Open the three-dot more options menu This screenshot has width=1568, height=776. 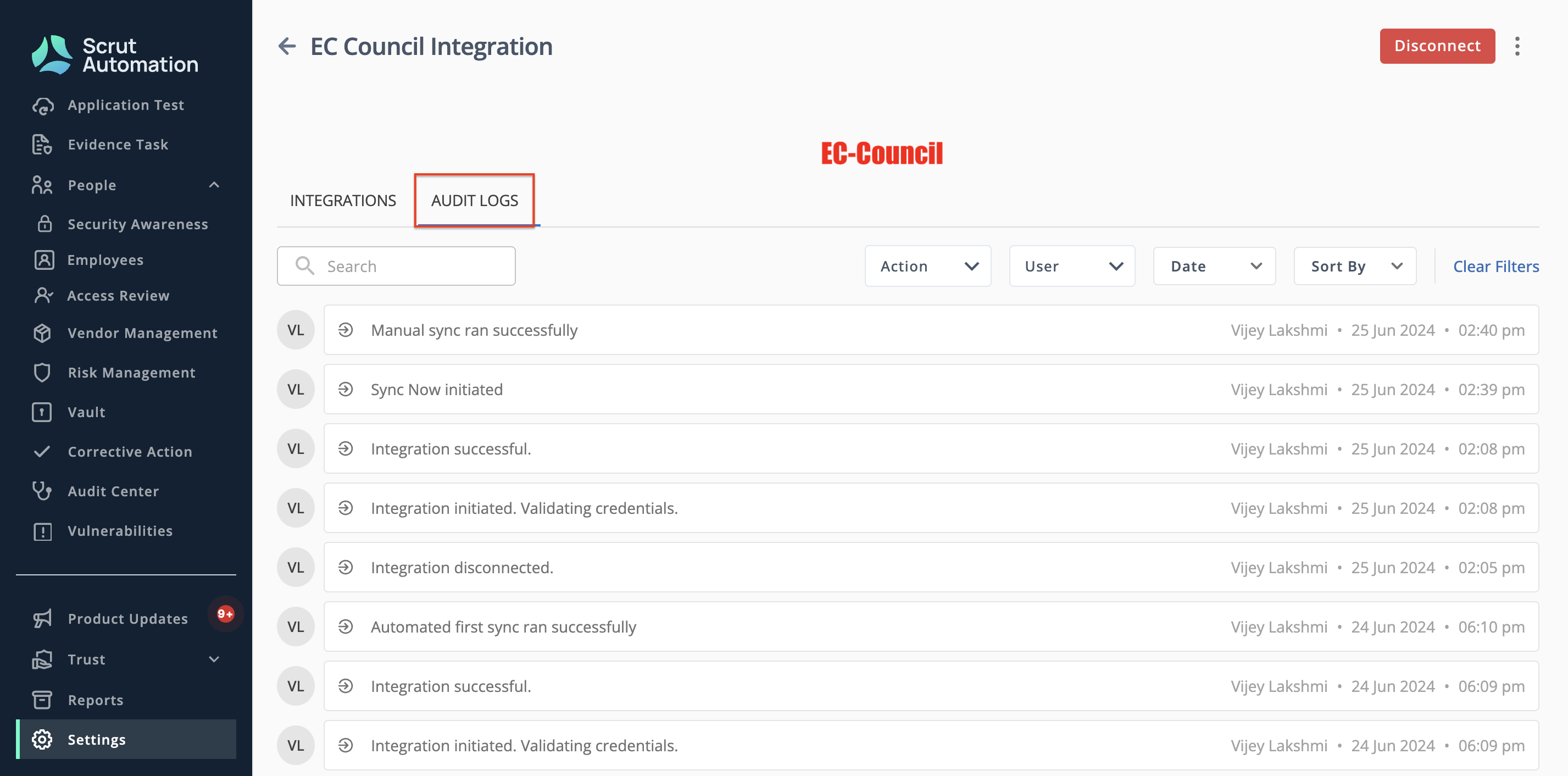(x=1517, y=46)
